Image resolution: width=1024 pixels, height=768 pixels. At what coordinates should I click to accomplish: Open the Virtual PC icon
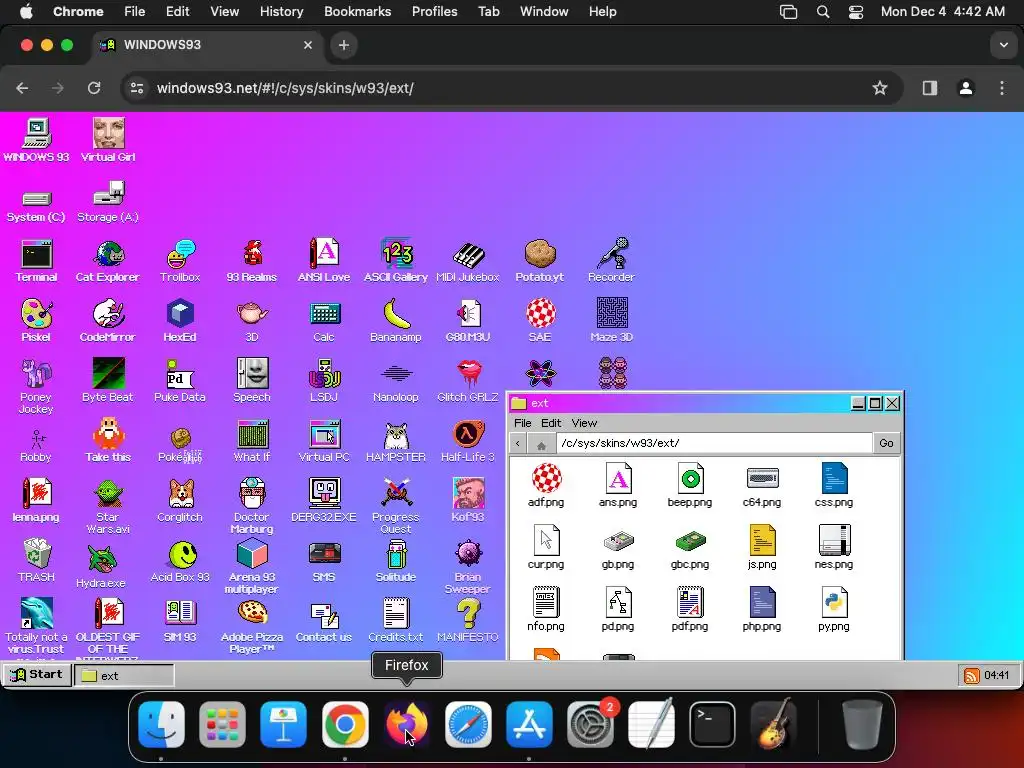click(324, 441)
